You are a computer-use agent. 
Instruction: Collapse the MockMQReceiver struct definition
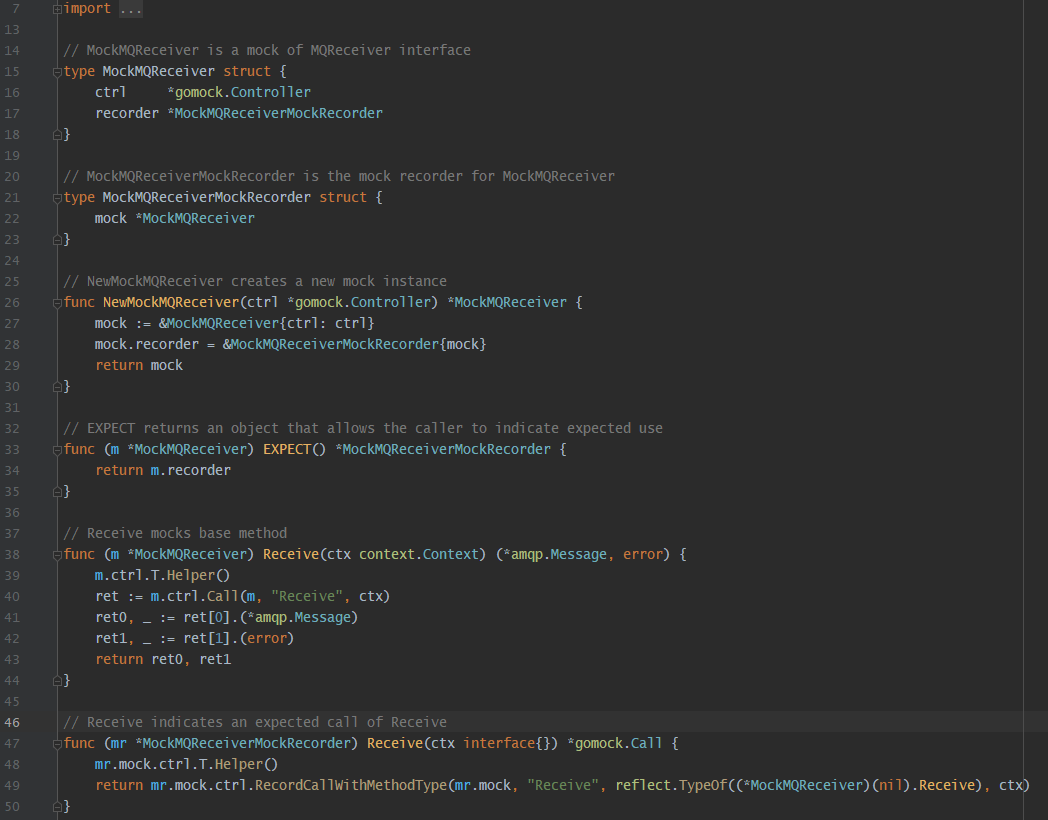coord(57,71)
